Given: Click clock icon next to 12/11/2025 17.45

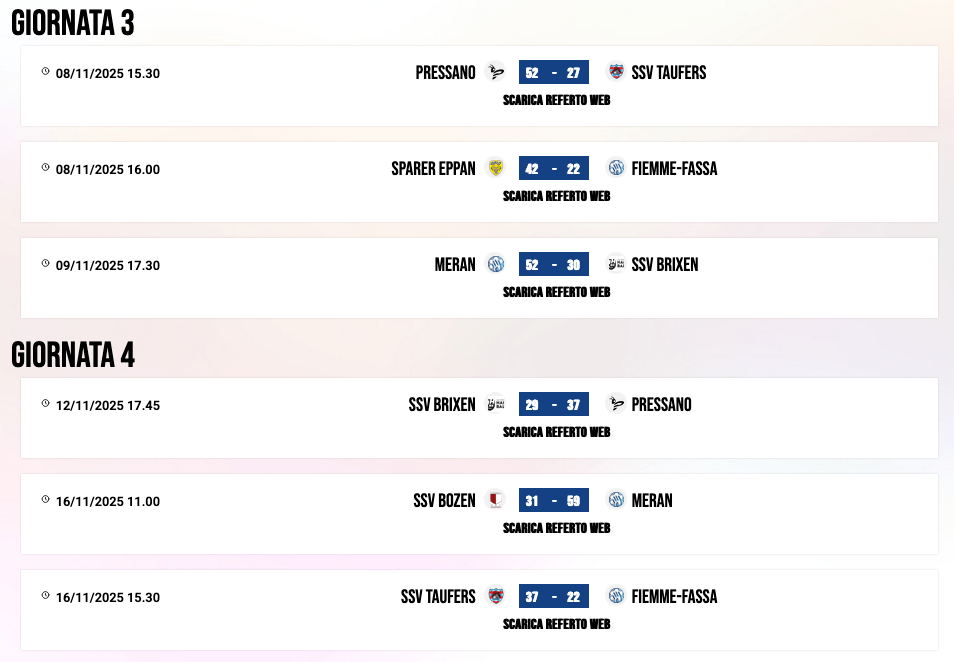Looking at the screenshot, I should [x=45, y=404].
